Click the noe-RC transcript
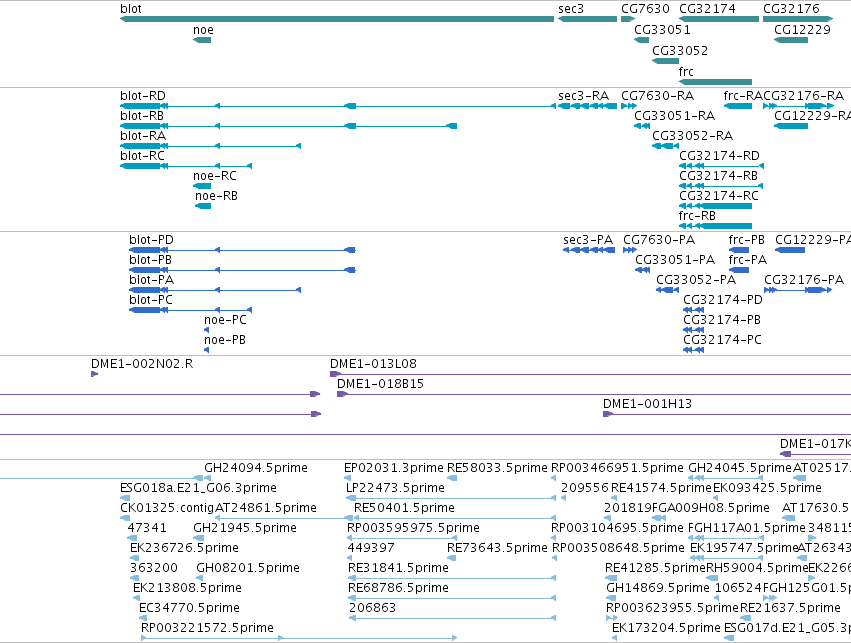 point(202,186)
